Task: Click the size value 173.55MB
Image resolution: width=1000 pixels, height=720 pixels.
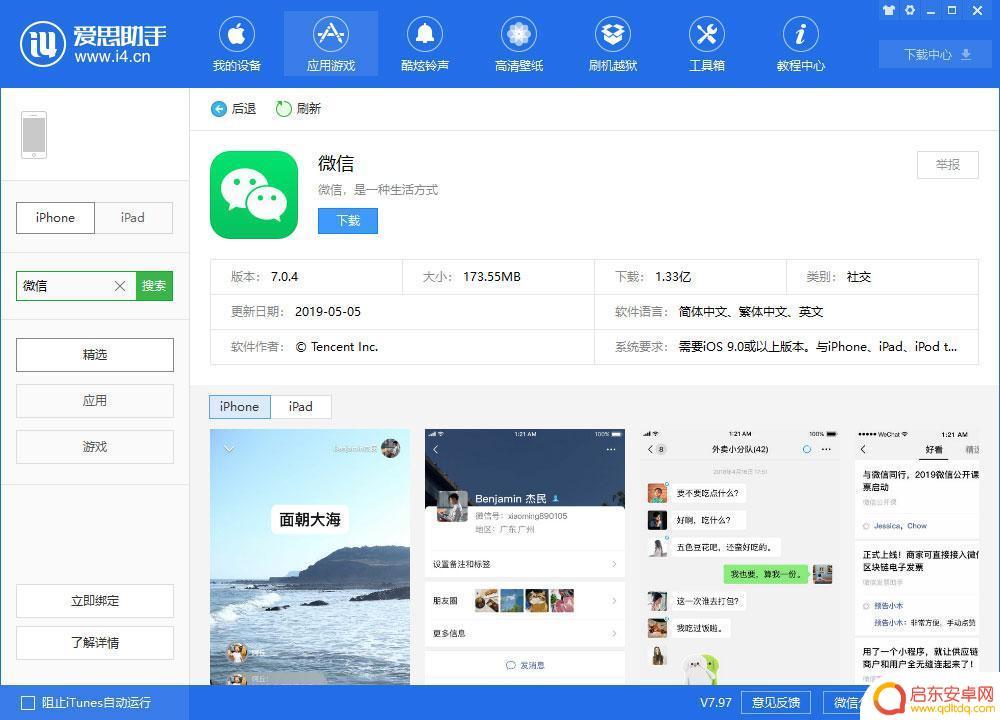Action: [492, 277]
